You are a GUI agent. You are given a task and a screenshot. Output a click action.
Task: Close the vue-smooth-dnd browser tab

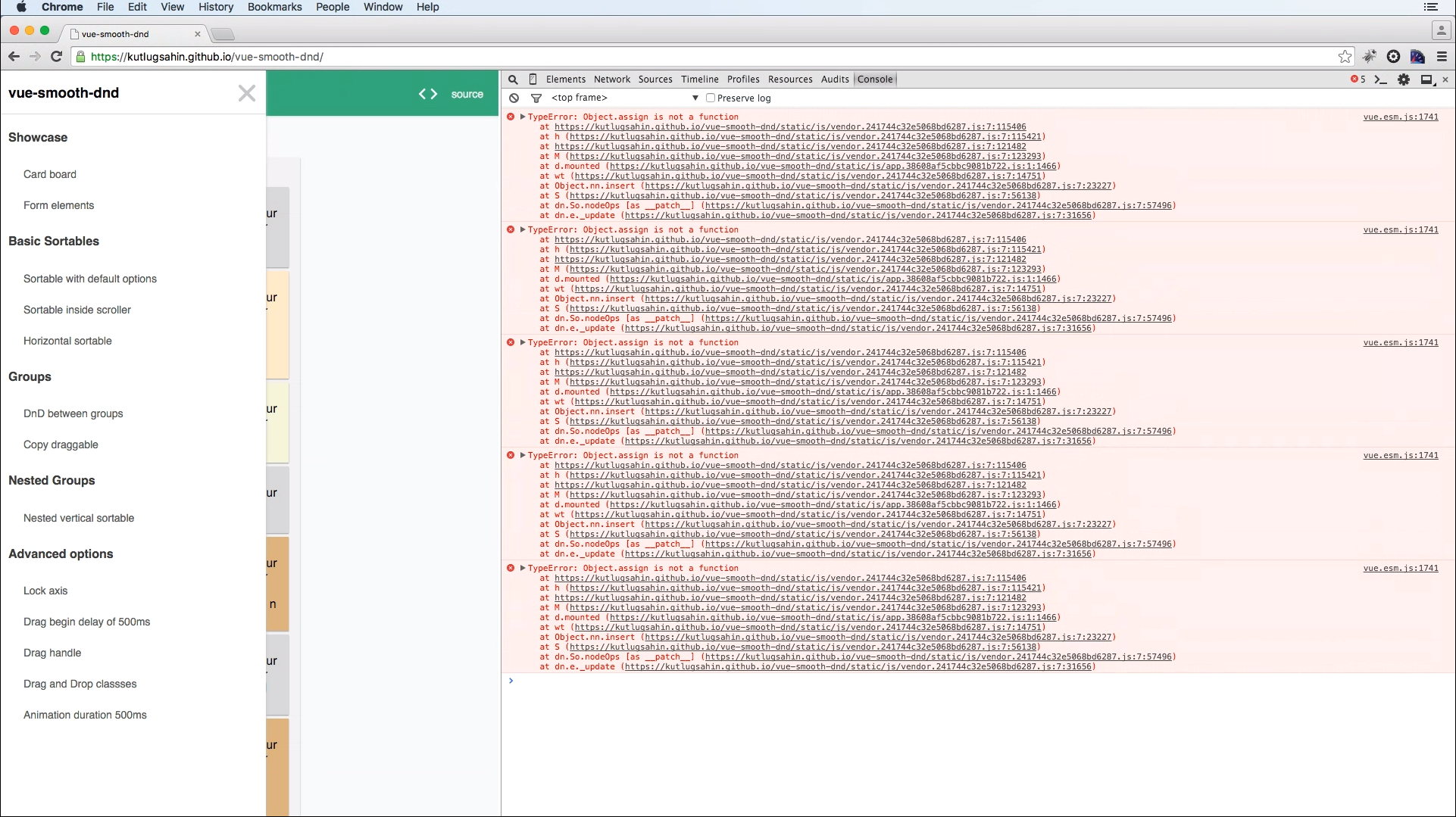point(198,34)
